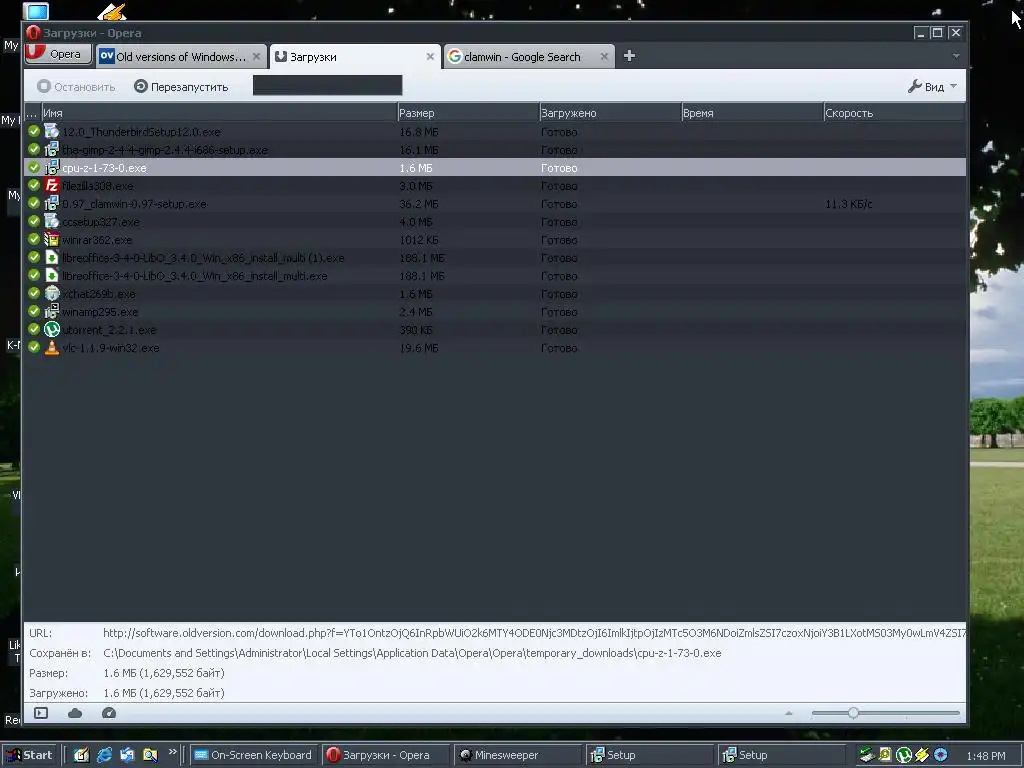1024x768 pixels.
Task: Select ccsetup327.exe download row
Action: pos(495,222)
